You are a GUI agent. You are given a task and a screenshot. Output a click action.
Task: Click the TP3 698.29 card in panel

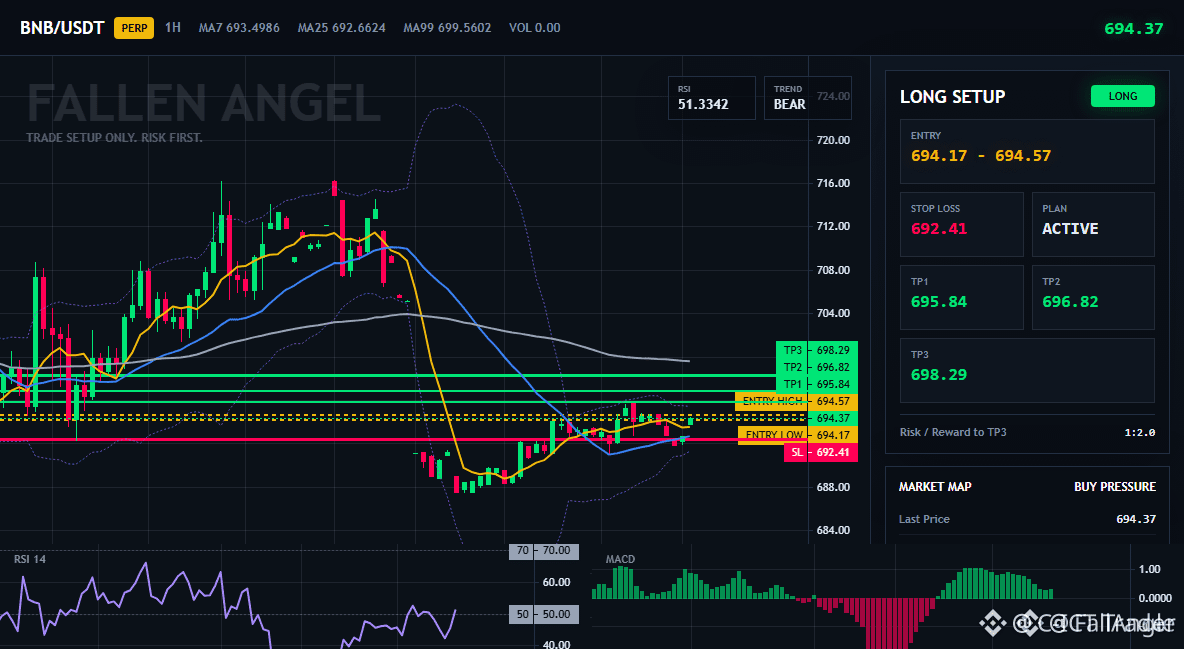coord(1027,370)
